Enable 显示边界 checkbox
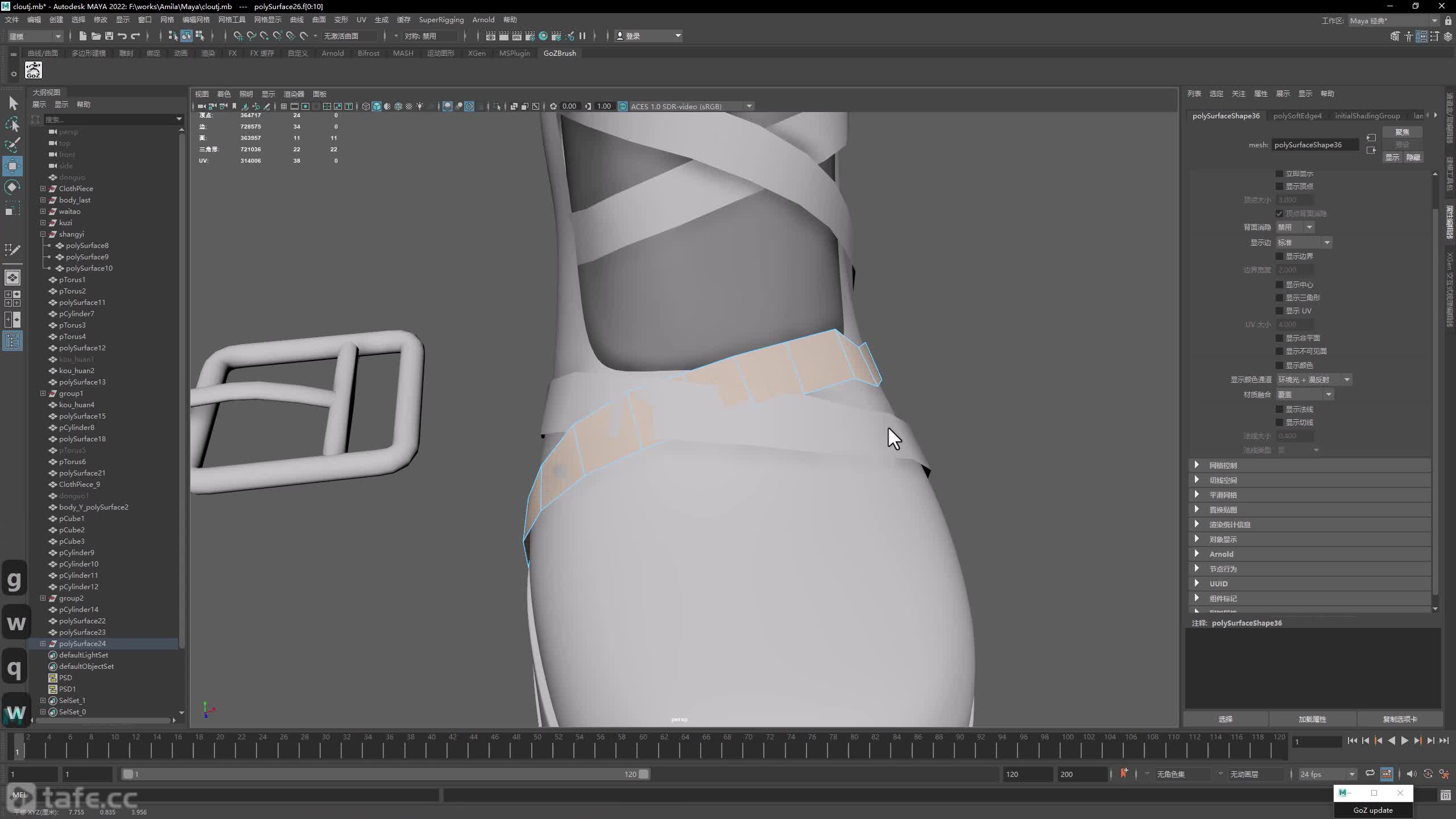 tap(1279, 257)
